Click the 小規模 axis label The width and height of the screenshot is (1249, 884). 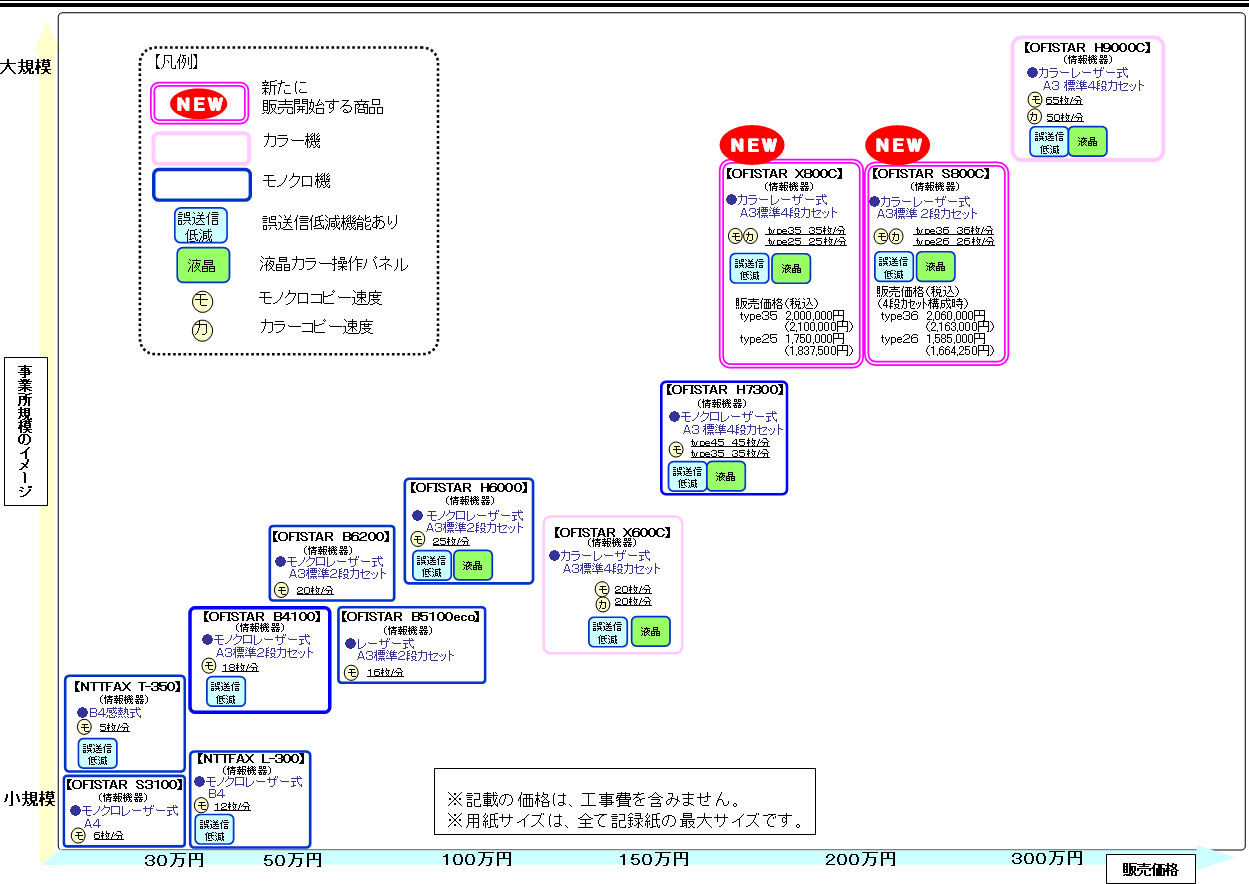28,799
